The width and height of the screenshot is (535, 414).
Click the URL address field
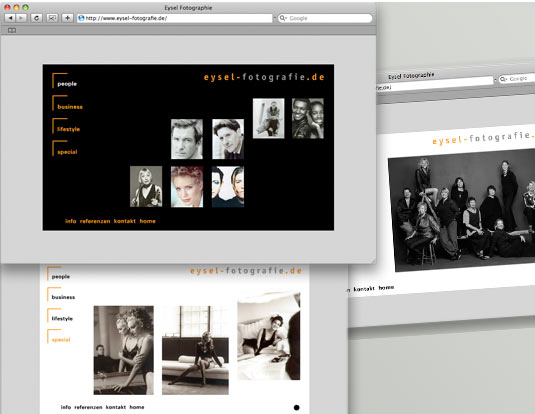174,18
